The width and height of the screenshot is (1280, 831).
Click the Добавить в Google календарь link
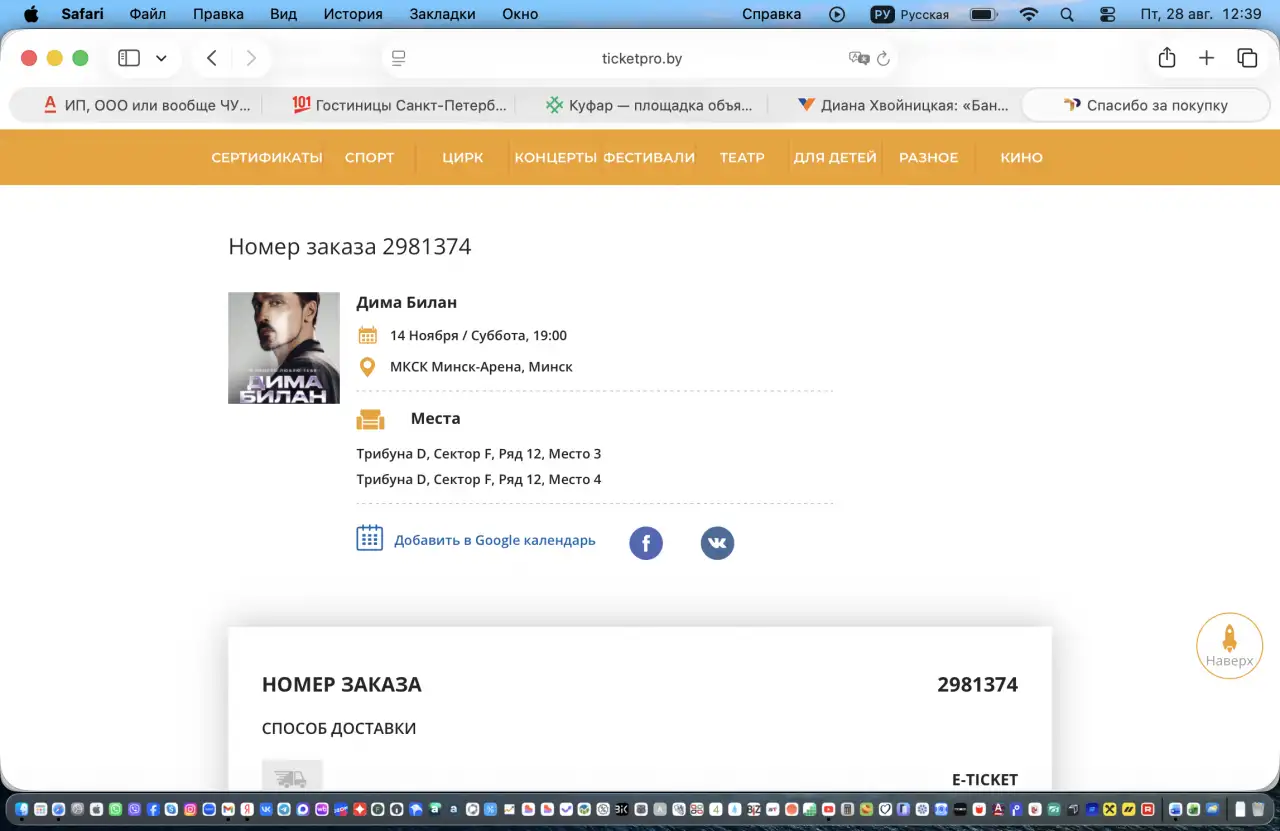tap(495, 540)
